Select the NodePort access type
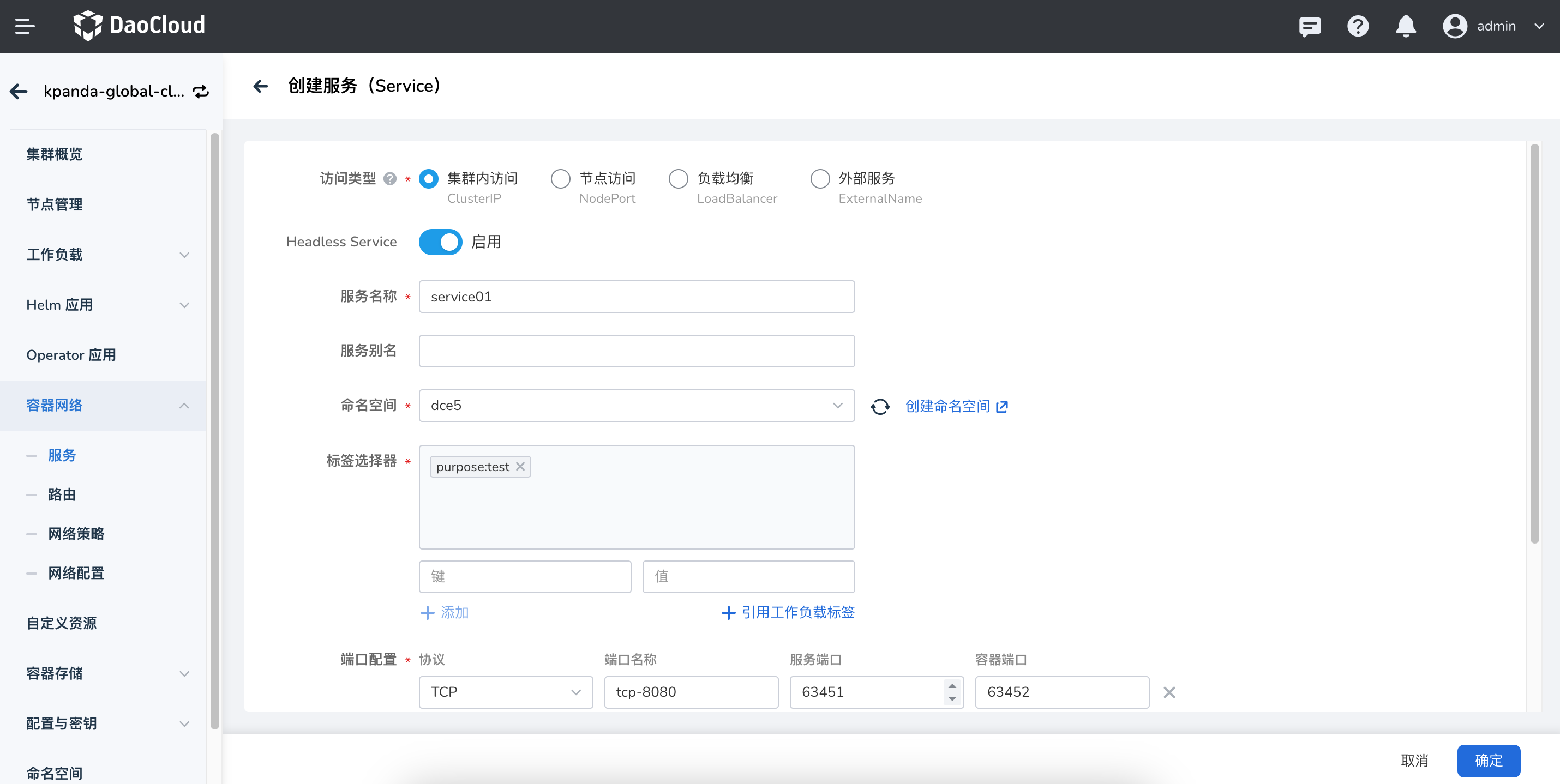Viewport: 1560px width, 784px height. click(561, 179)
